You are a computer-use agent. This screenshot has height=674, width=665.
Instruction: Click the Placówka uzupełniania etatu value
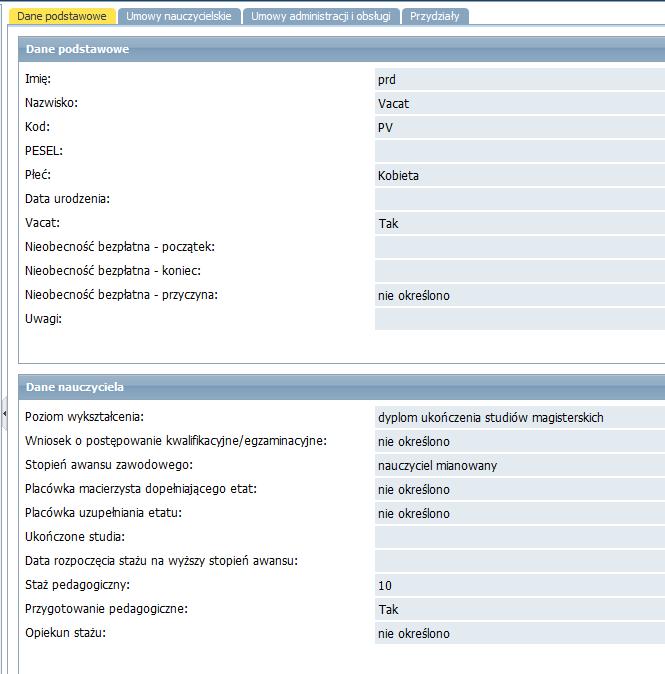(520, 514)
